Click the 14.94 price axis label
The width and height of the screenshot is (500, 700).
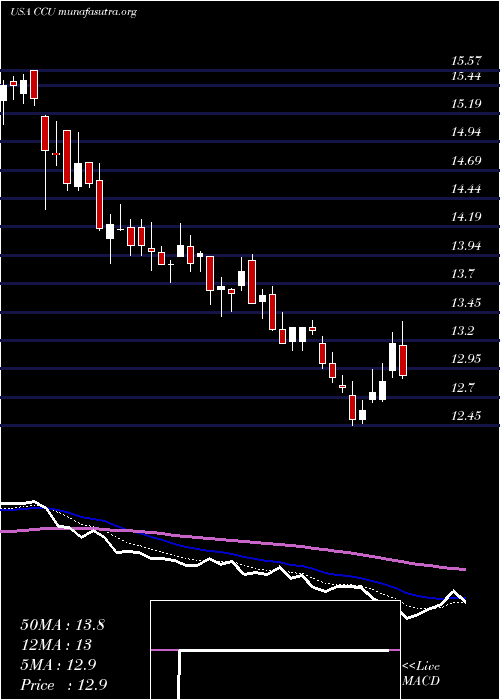point(466,132)
